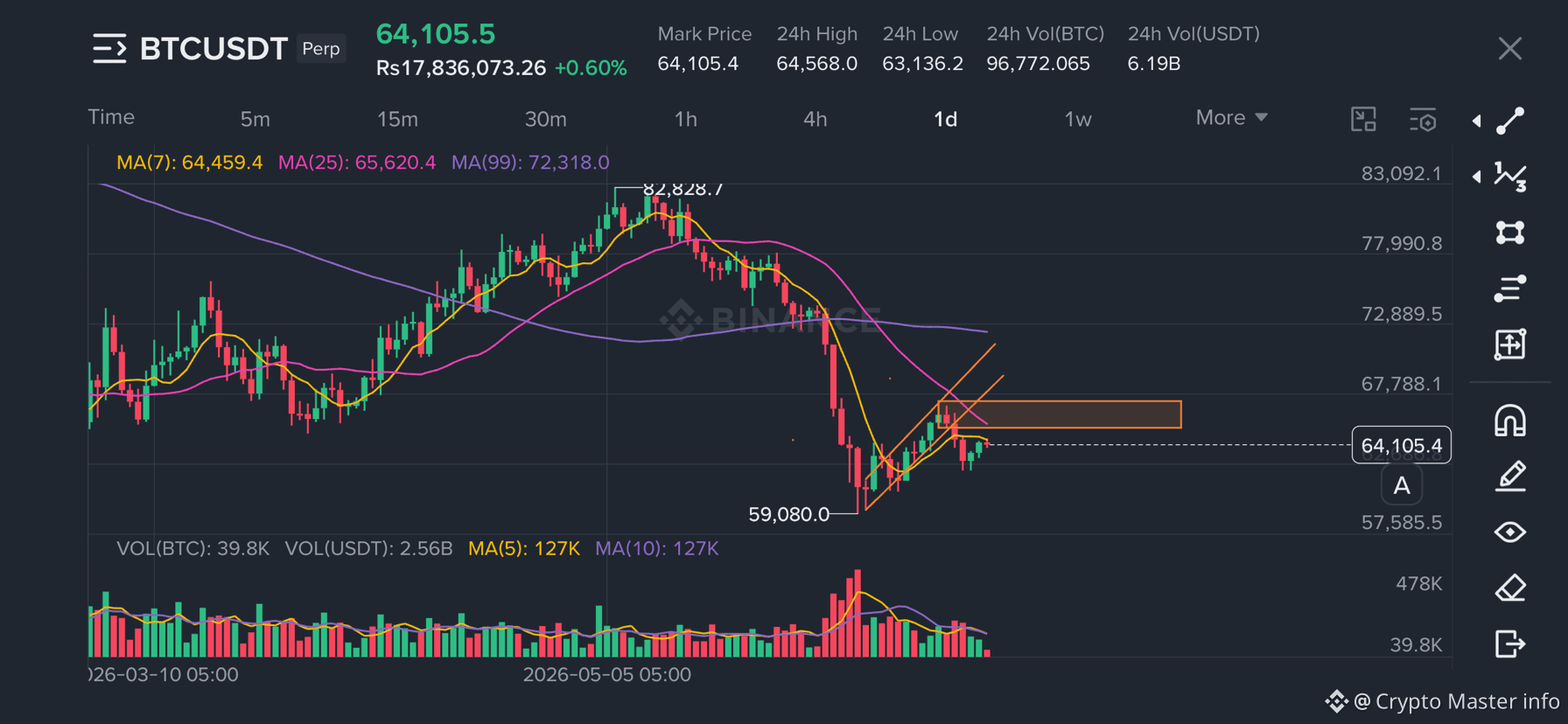The height and width of the screenshot is (724, 1568).
Task: Tap the 478K volume axis label
Action: [x=1419, y=584]
